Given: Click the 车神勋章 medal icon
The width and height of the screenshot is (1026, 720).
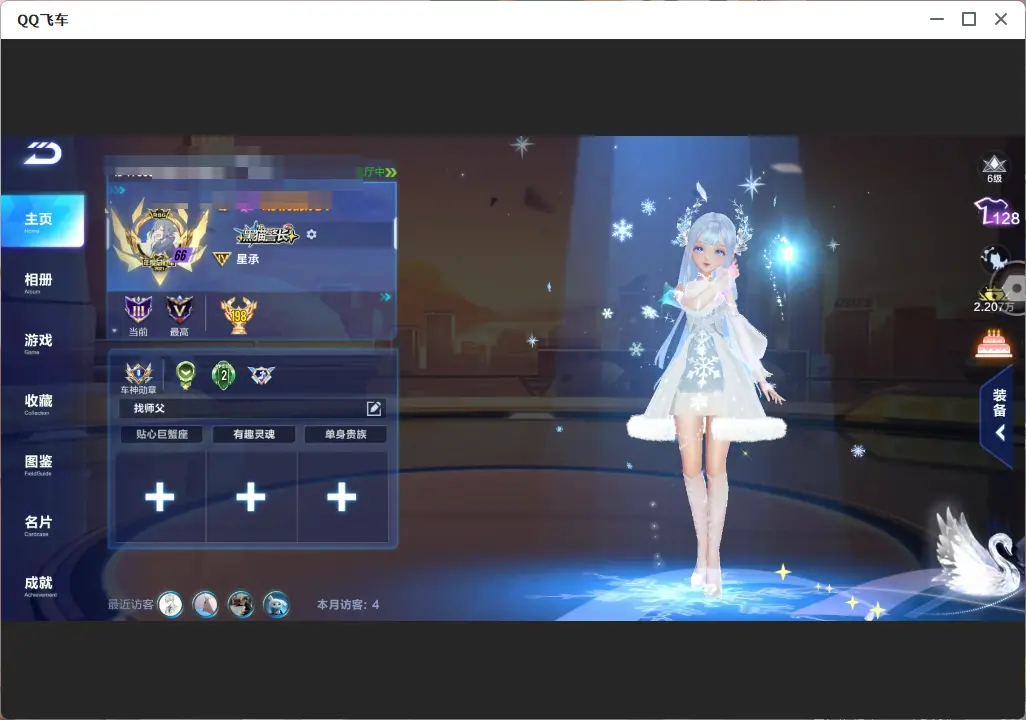Looking at the screenshot, I should 139,374.
